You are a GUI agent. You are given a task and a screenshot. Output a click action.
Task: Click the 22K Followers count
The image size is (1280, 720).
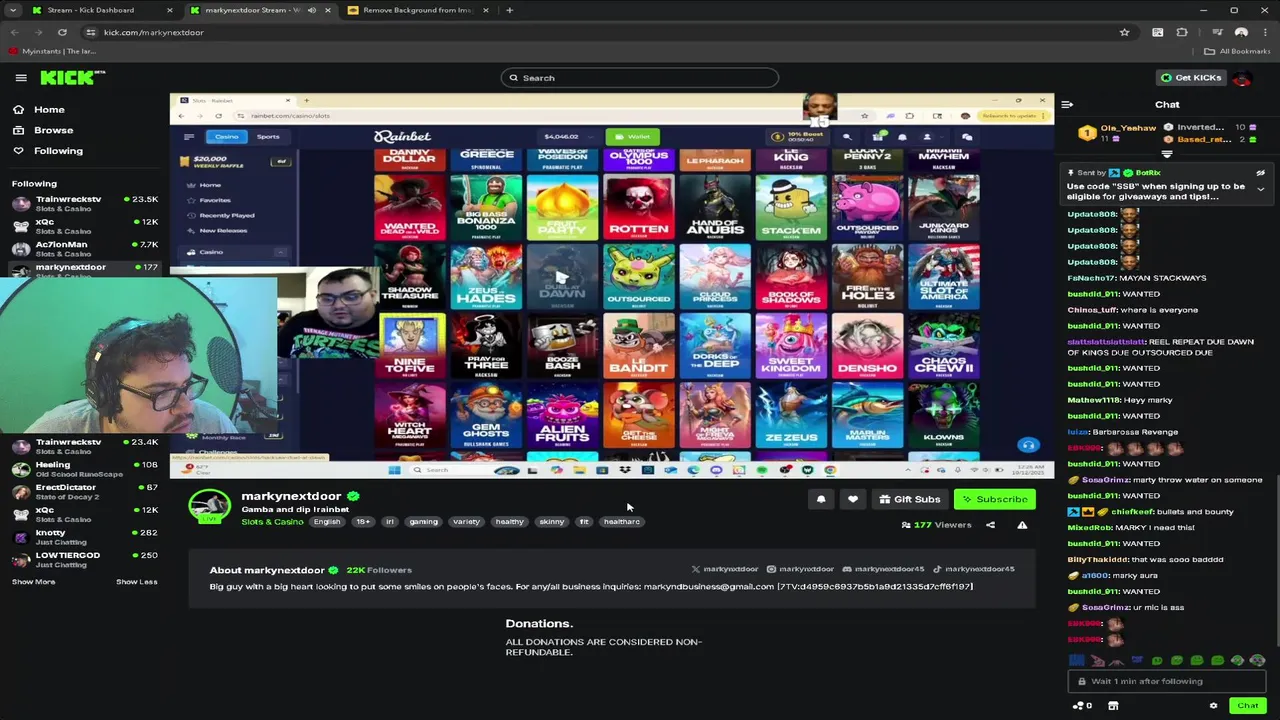coord(379,570)
